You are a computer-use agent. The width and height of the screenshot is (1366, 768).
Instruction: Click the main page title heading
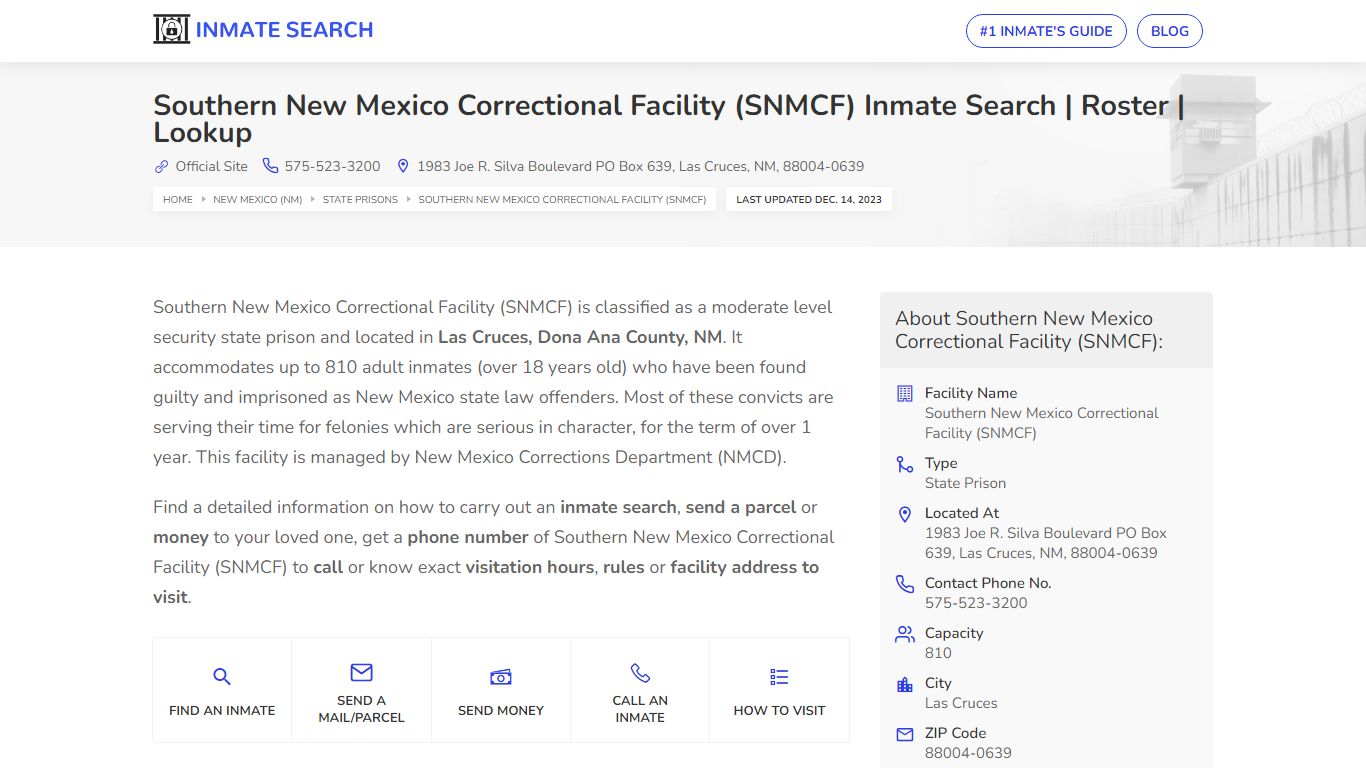click(x=669, y=119)
